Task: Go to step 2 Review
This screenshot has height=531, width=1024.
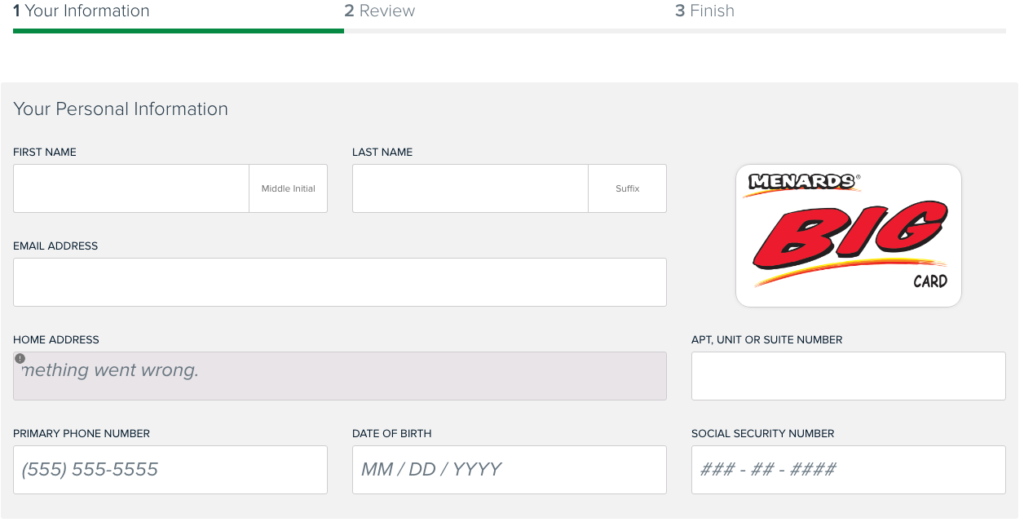Action: pos(379,11)
